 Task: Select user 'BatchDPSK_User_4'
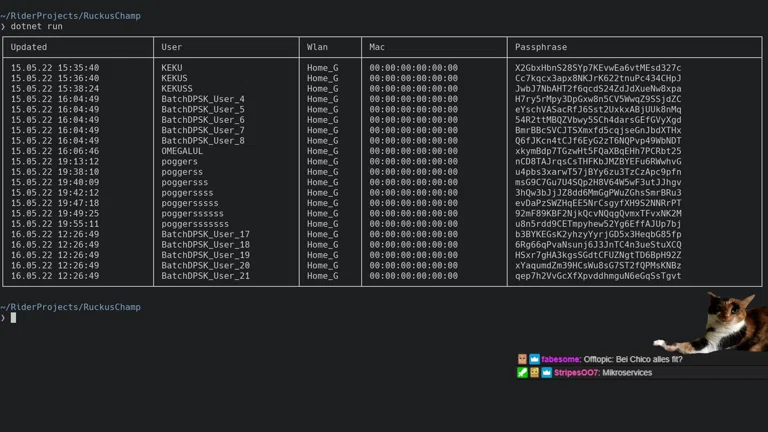(203, 99)
